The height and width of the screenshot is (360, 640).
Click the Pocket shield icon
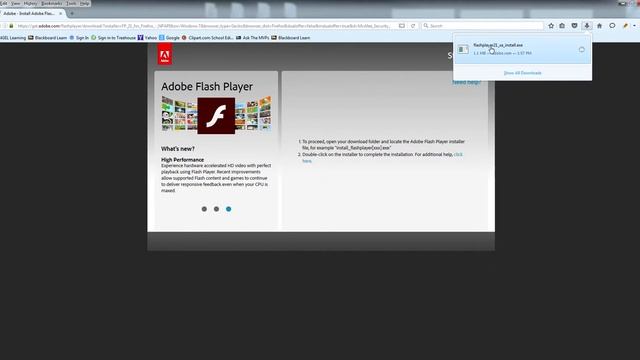[x=574, y=26]
